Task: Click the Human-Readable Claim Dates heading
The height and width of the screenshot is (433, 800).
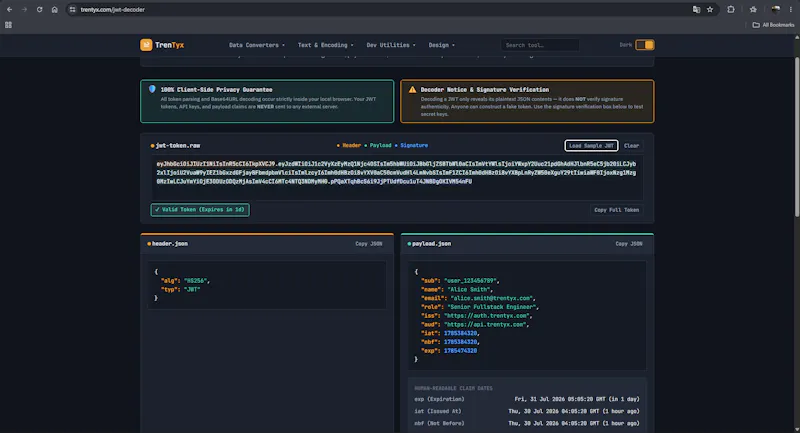Action: 453,388
